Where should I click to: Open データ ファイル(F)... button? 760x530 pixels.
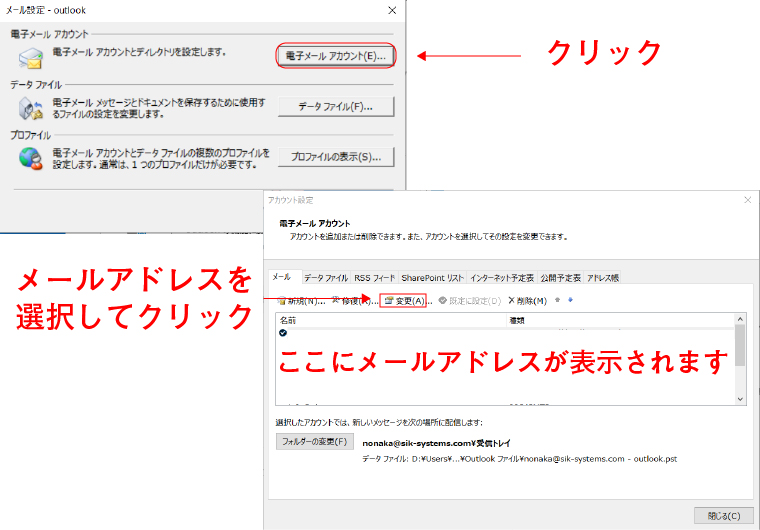tap(335, 107)
